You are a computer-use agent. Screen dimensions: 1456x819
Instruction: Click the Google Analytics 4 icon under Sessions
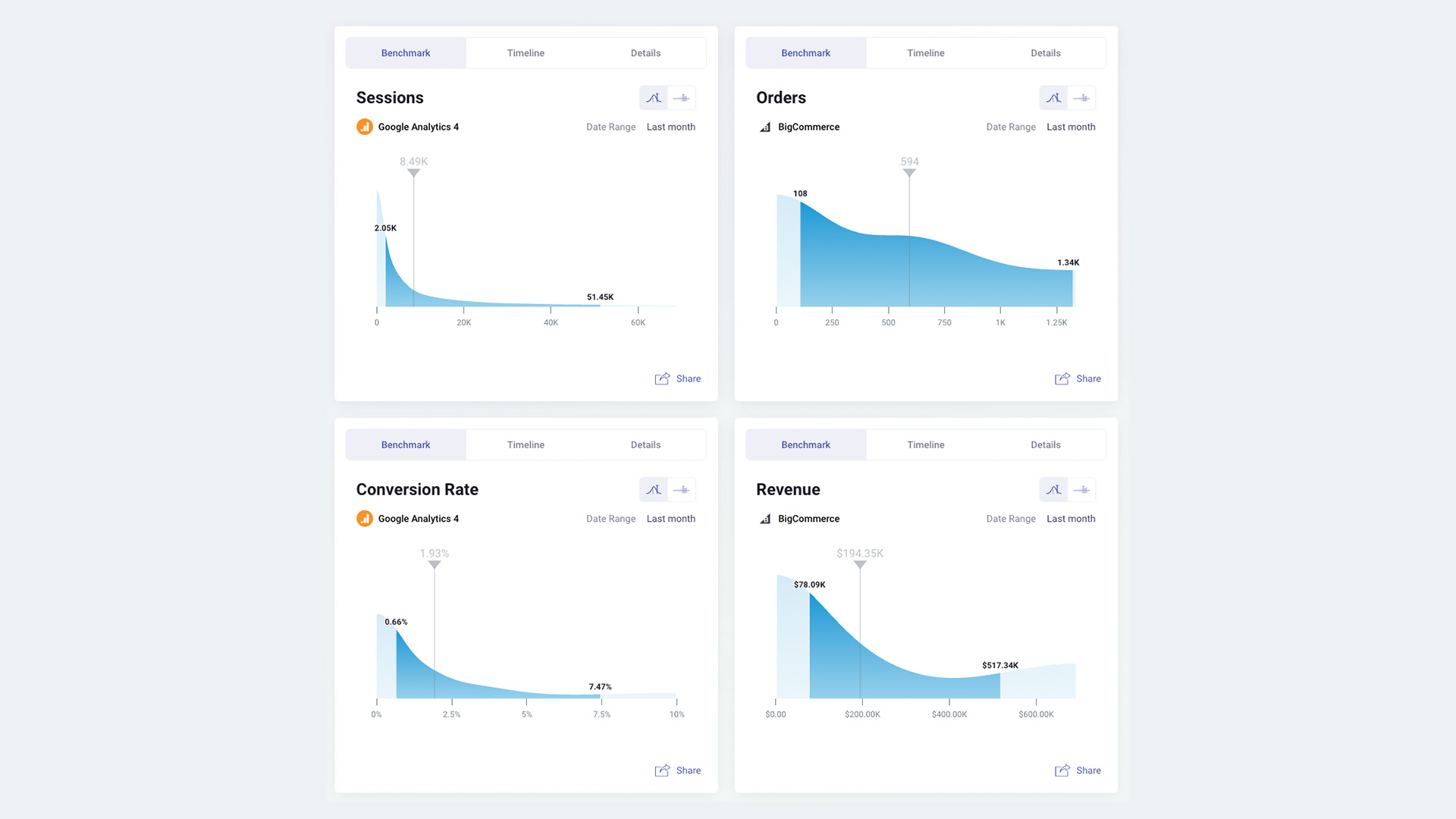(x=365, y=127)
